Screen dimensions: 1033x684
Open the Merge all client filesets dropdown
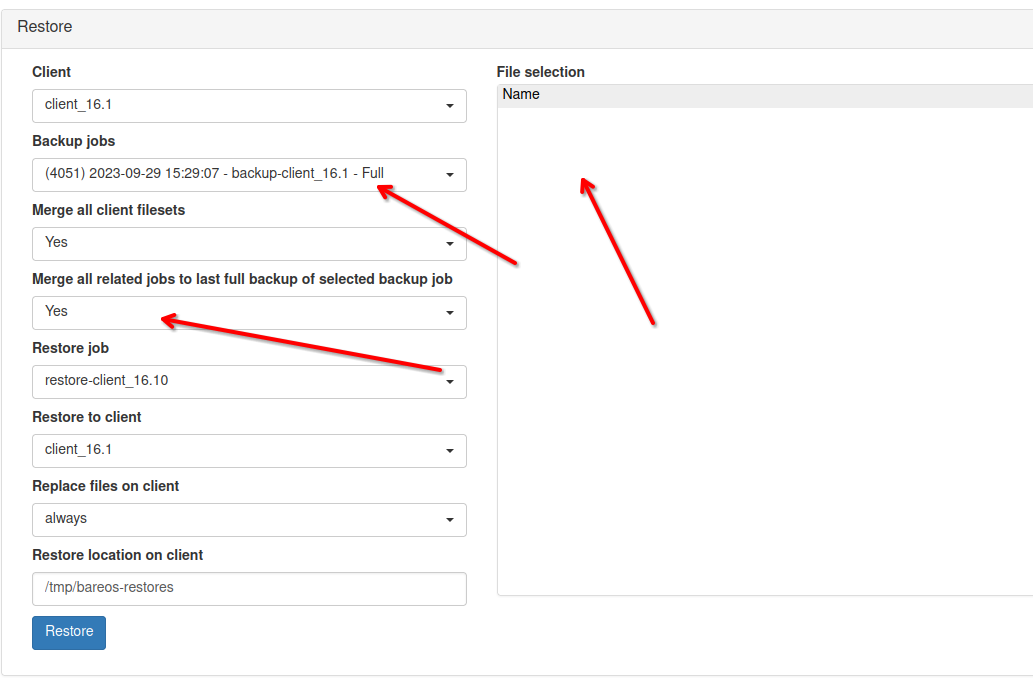(x=249, y=243)
